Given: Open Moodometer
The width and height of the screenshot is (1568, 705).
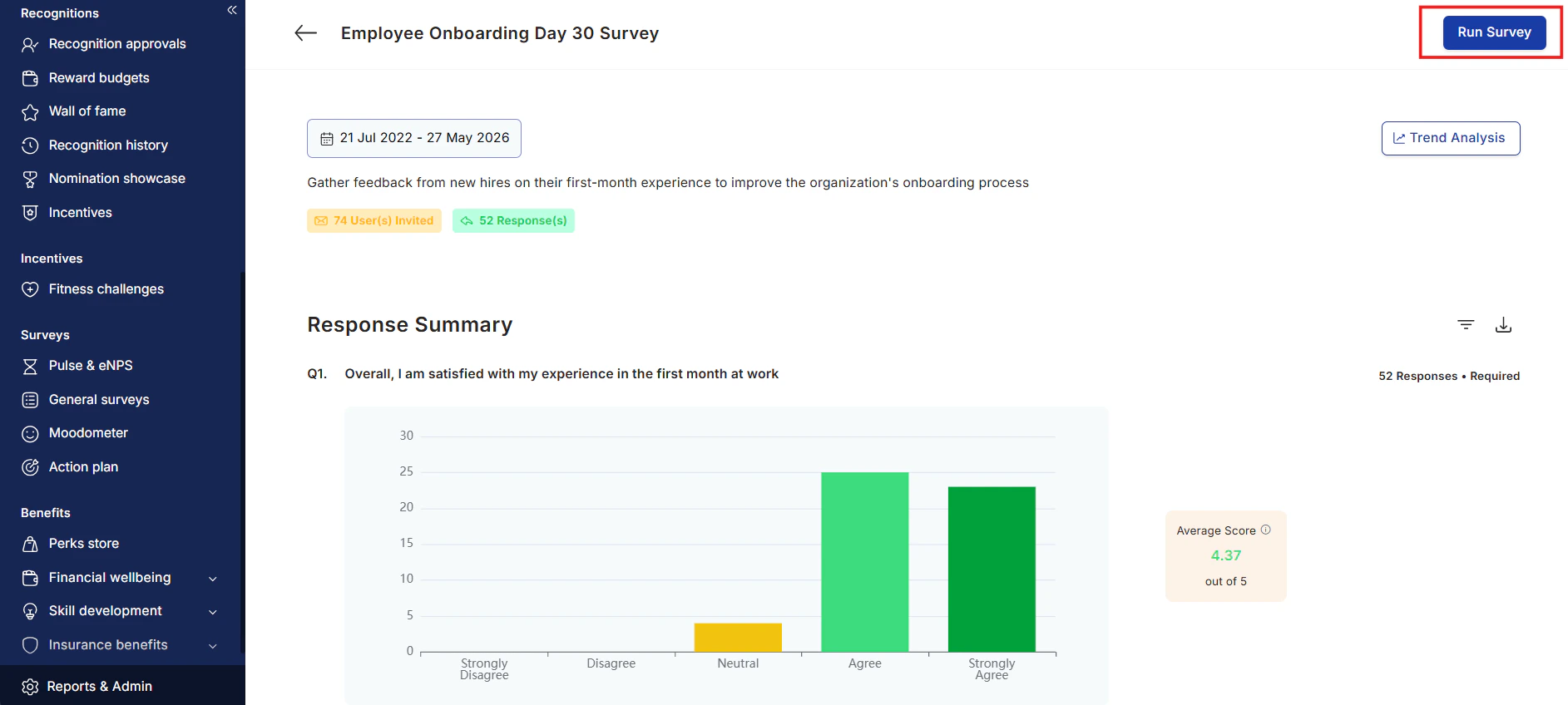Looking at the screenshot, I should pyautogui.click(x=88, y=433).
